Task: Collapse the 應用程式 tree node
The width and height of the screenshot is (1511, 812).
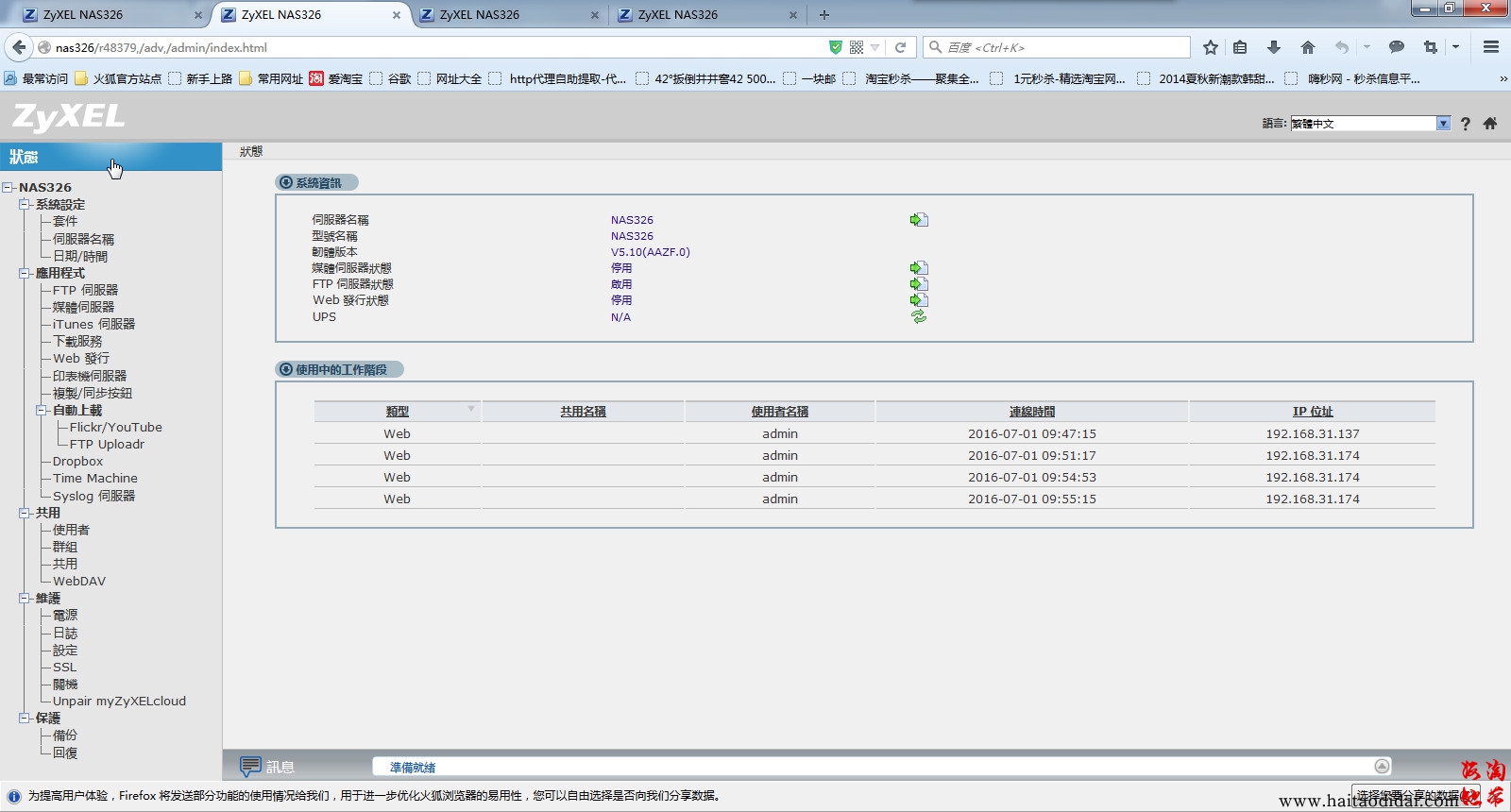Action: coord(25,273)
